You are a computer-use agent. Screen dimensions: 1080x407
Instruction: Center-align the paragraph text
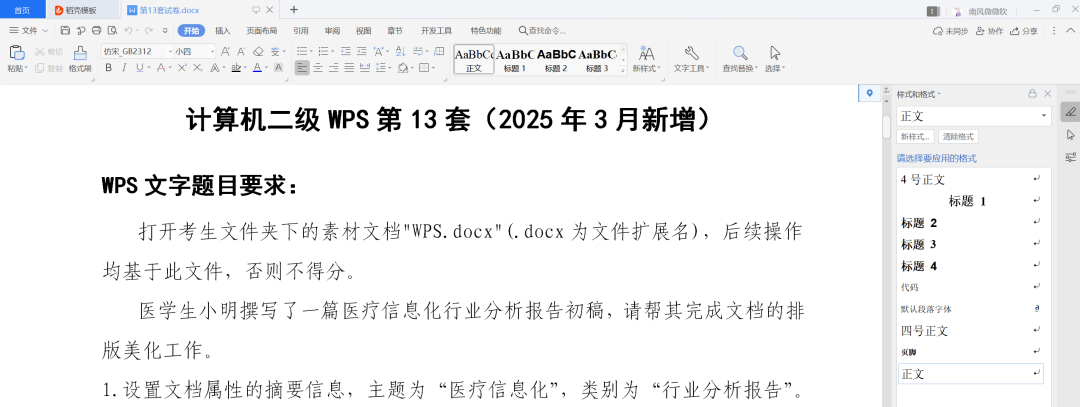pyautogui.click(x=318, y=67)
